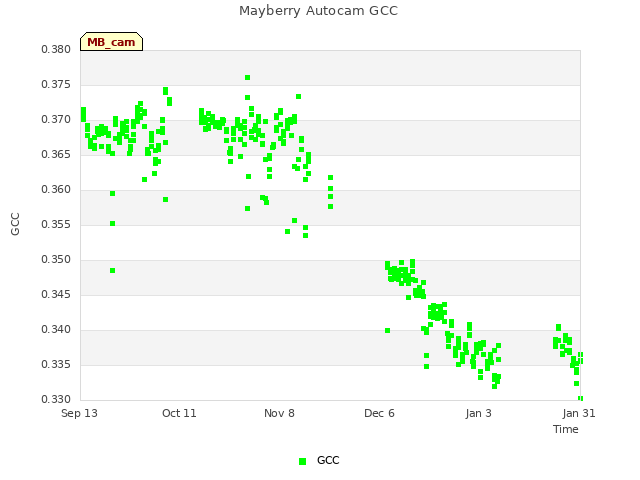Click the Sep 13 x-axis label
This screenshot has height=480, width=640.
[79, 413]
